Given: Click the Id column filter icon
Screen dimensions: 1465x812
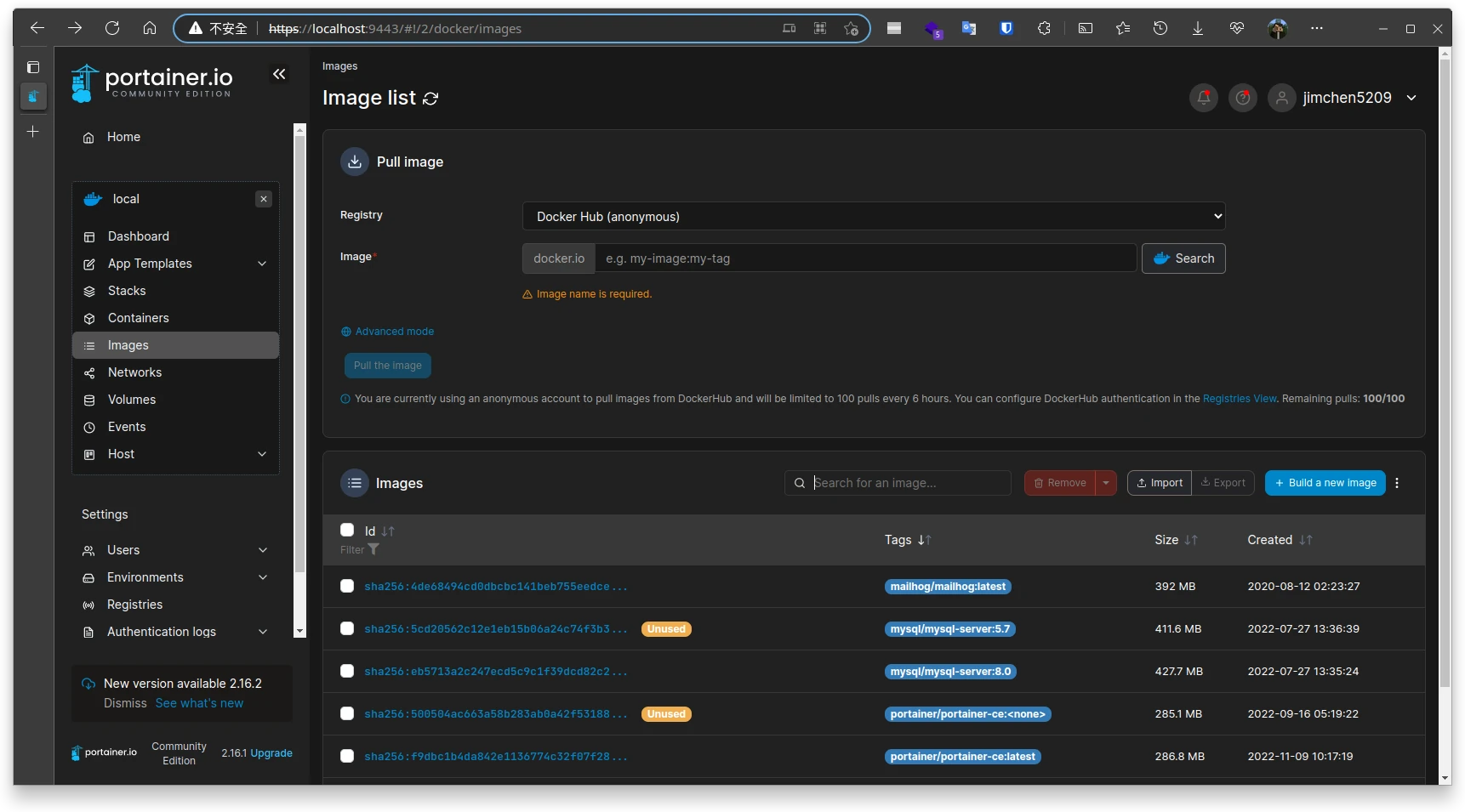Looking at the screenshot, I should (x=373, y=550).
